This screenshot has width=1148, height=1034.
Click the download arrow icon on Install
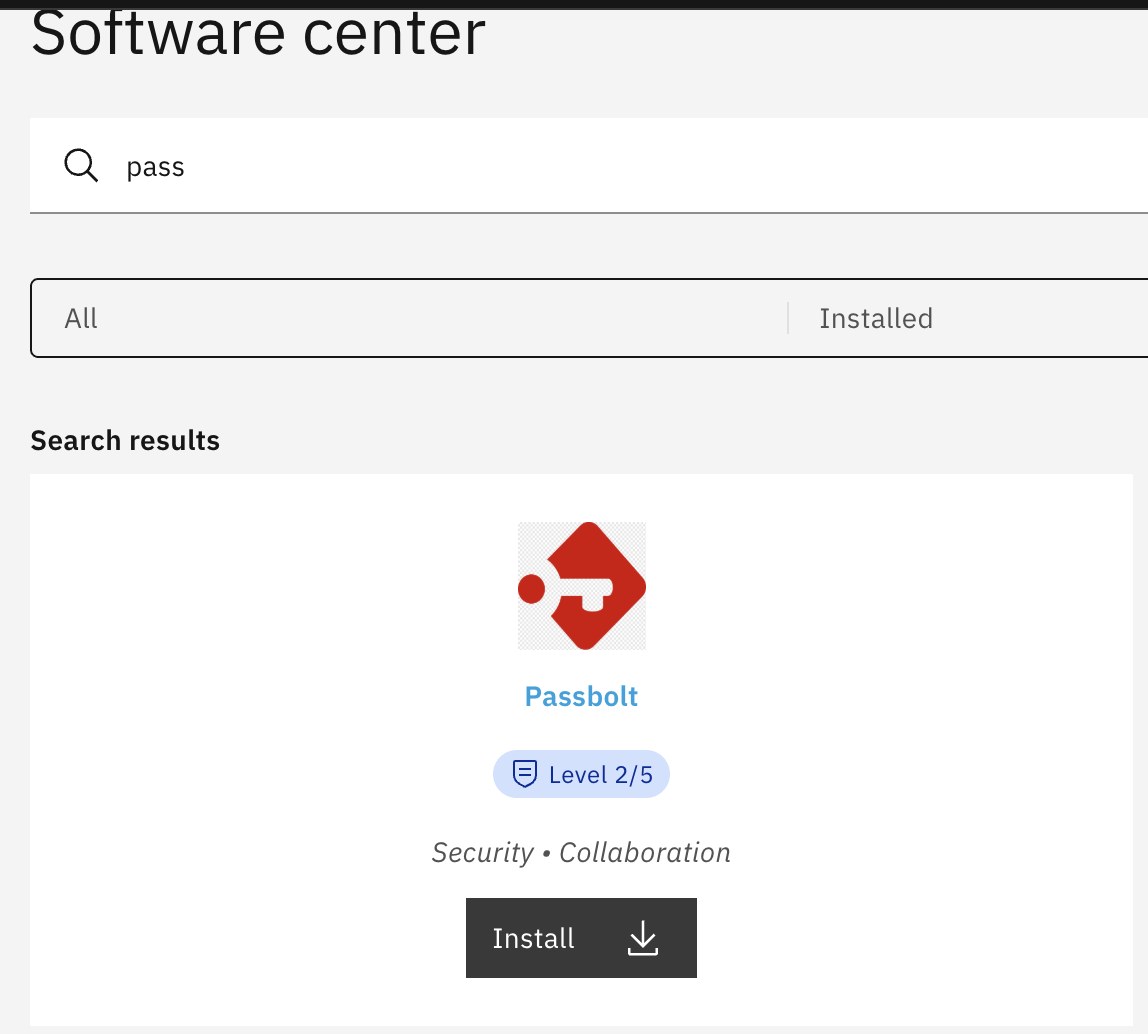642,938
